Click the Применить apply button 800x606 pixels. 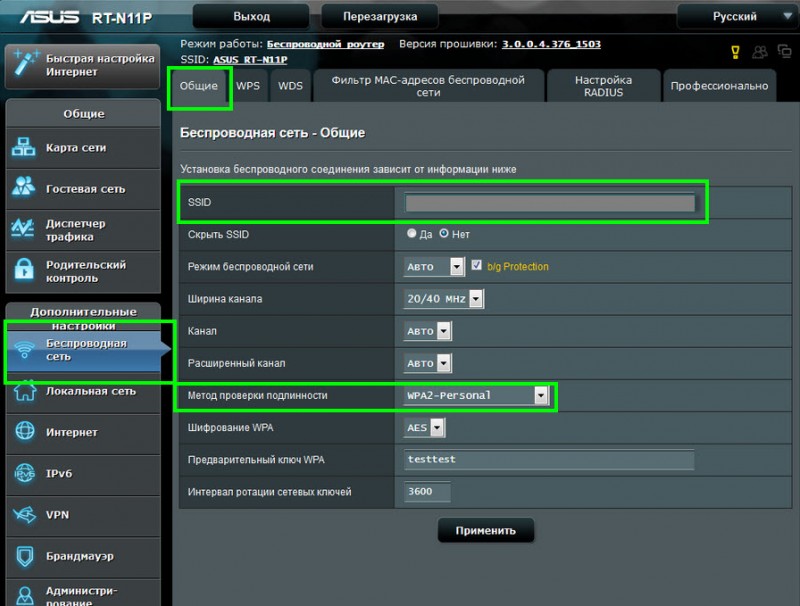point(486,531)
